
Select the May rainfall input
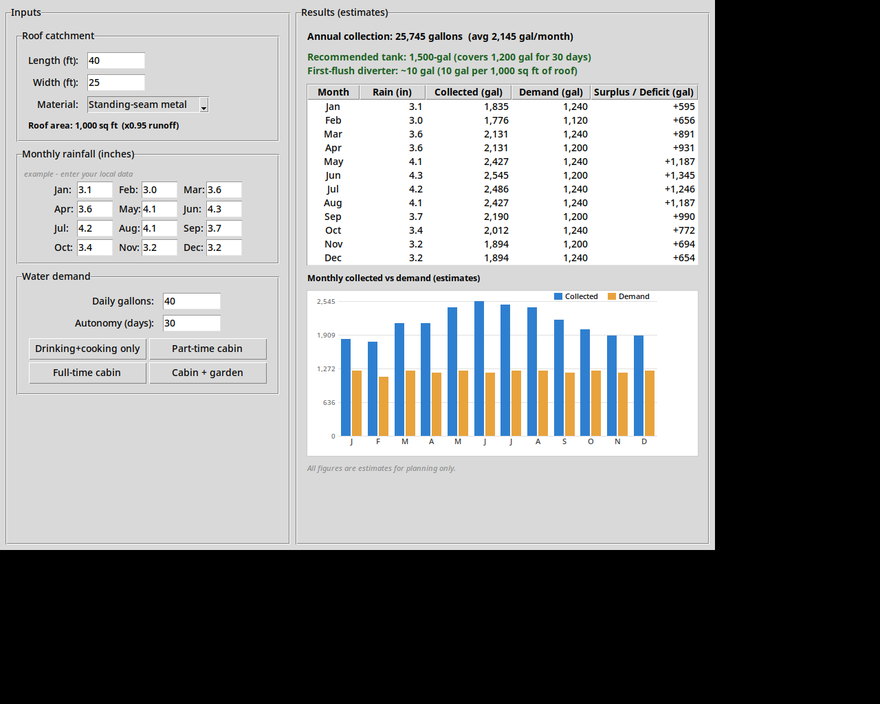(159, 209)
